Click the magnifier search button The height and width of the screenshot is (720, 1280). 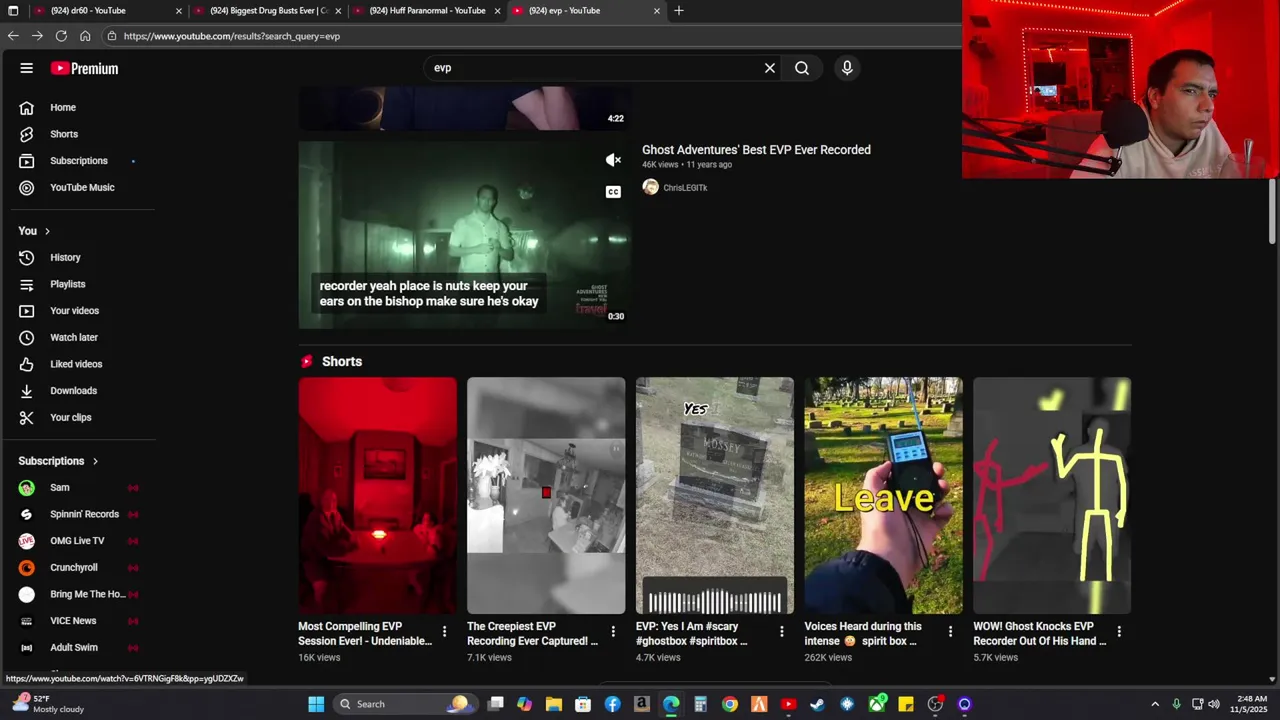click(802, 68)
